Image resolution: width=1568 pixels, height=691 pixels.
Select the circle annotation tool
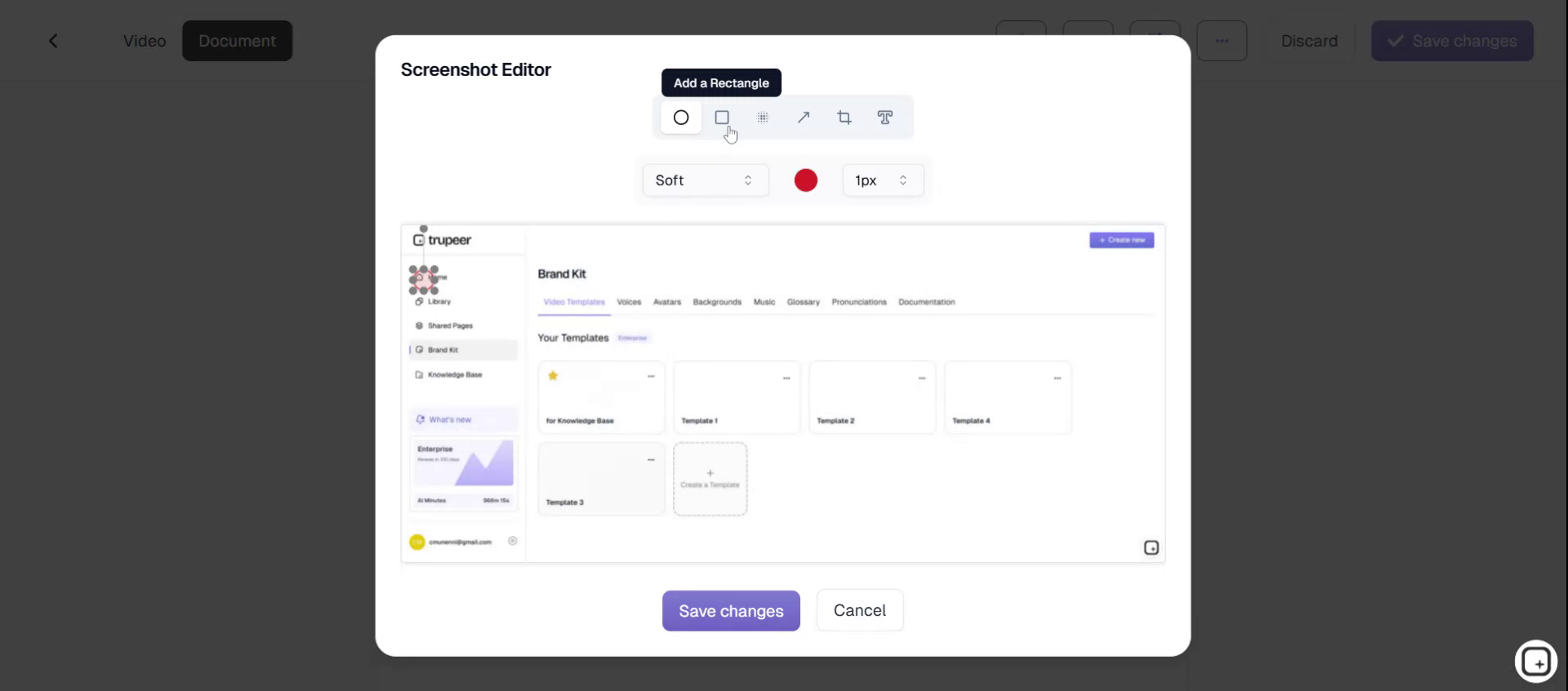tap(681, 118)
